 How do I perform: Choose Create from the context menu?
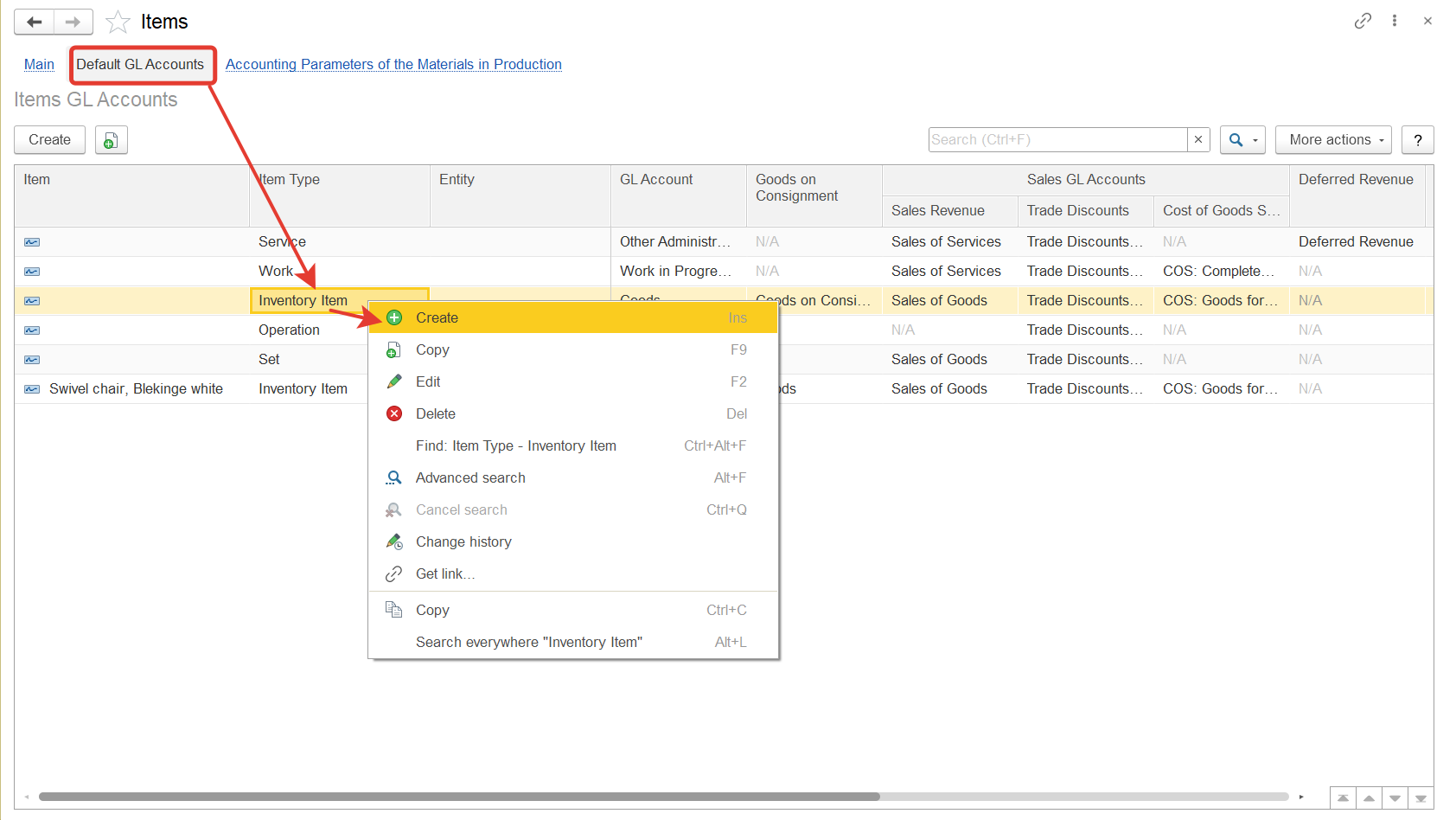(573, 317)
